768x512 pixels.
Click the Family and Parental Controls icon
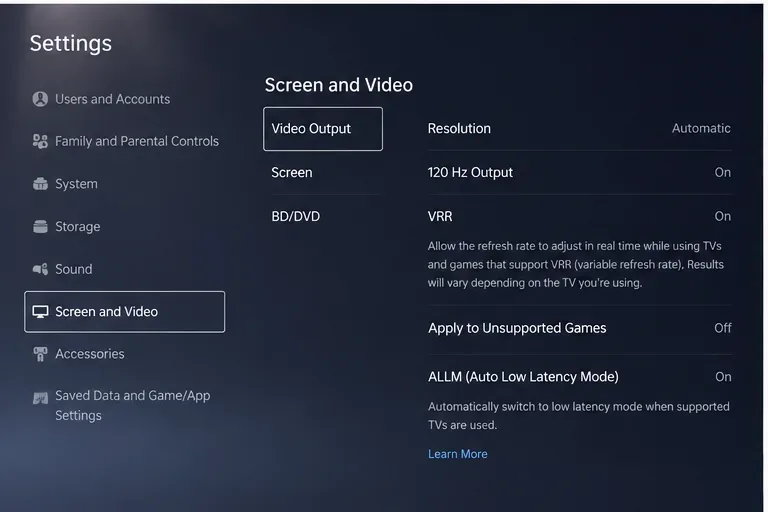(x=40, y=141)
